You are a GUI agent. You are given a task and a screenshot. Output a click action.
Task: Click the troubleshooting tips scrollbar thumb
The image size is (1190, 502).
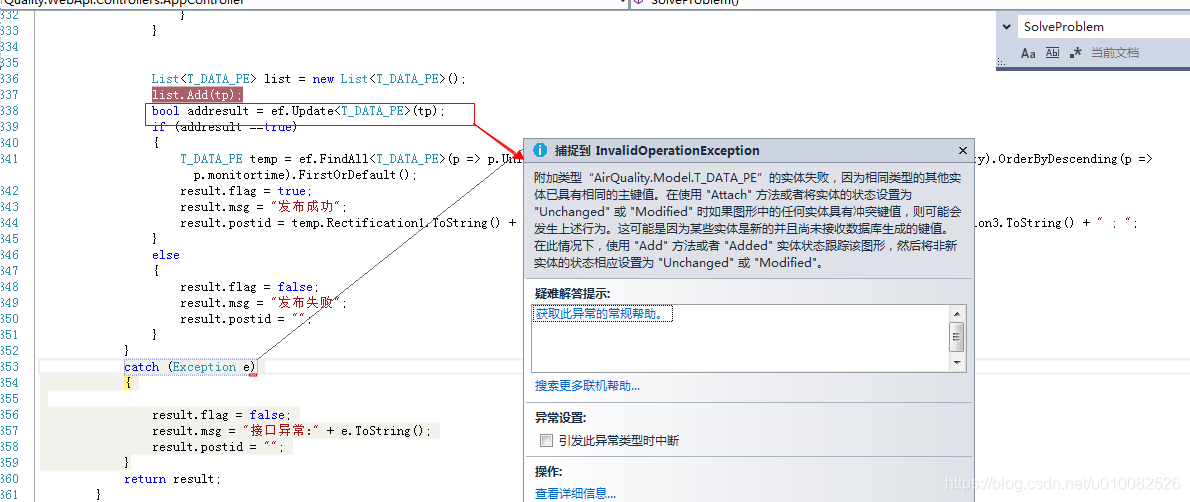click(958, 336)
